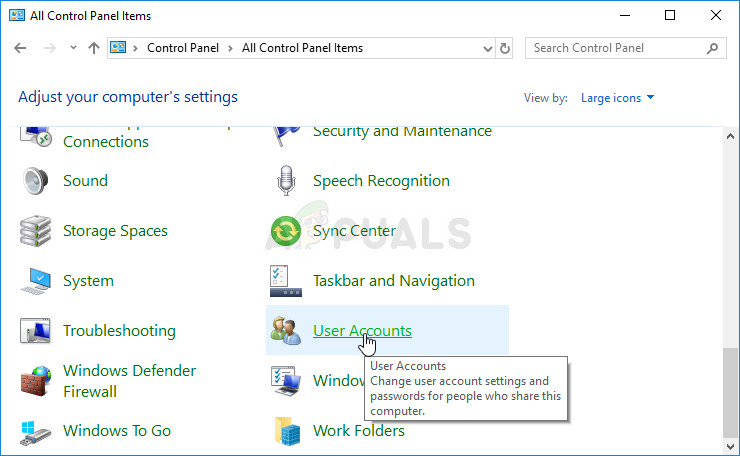Click All Control Panel Items breadcrumb

(303, 48)
